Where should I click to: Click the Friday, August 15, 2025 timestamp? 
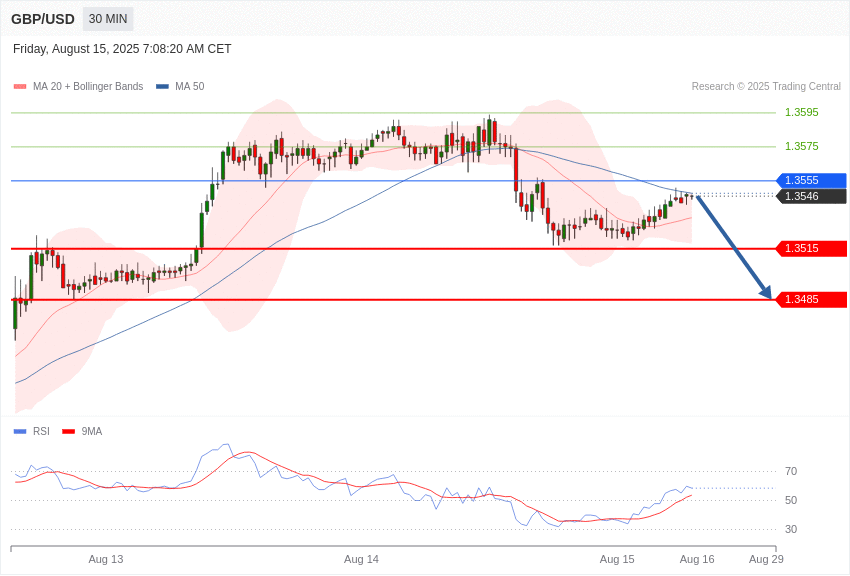pos(122,49)
